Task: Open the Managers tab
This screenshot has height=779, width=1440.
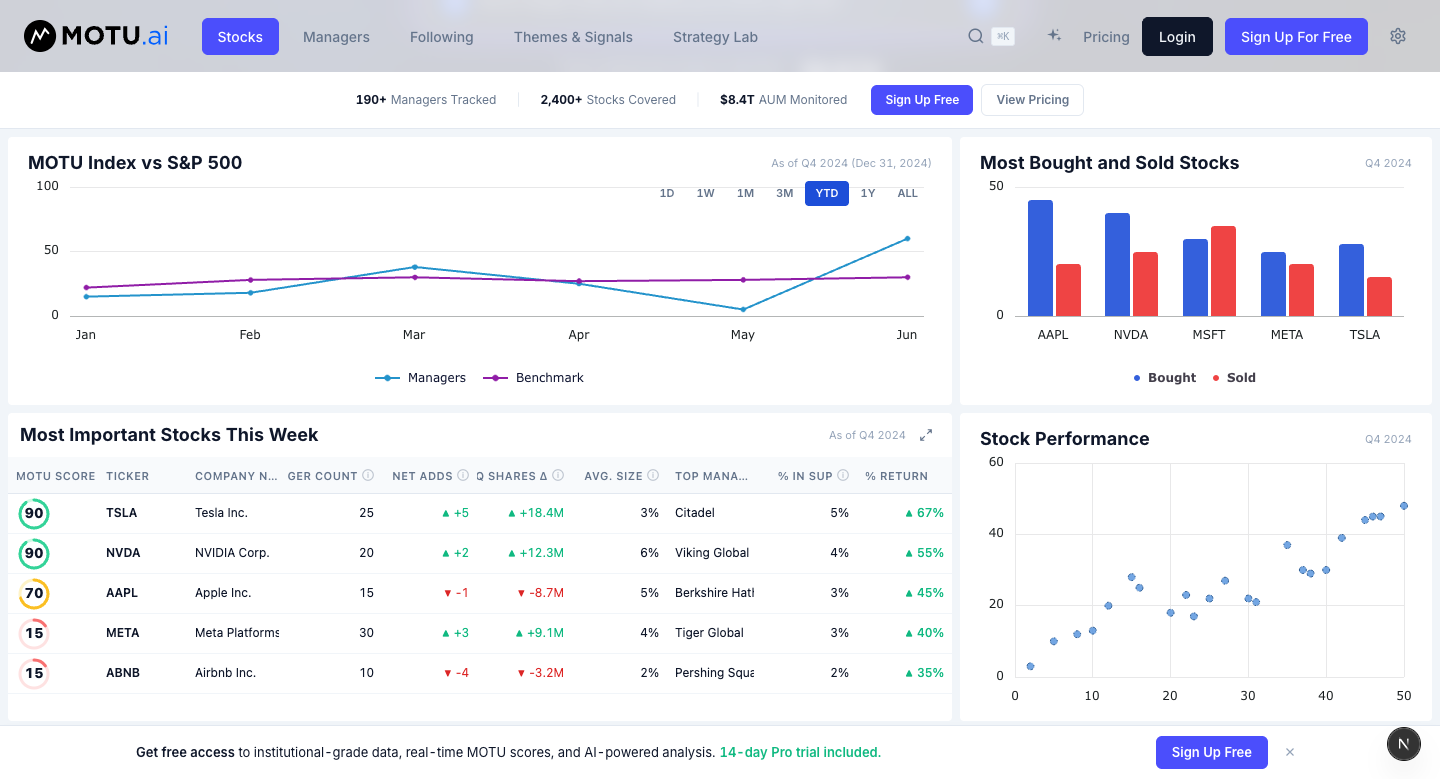Action: 336,37
